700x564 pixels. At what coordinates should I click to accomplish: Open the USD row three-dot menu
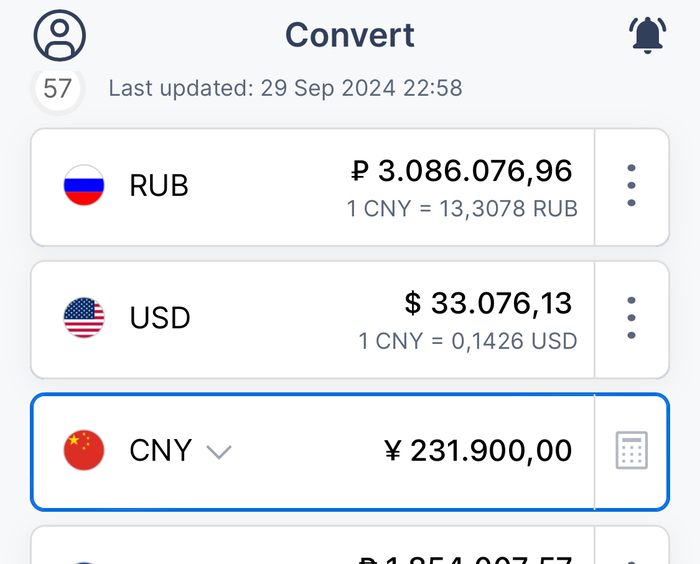[x=631, y=318]
